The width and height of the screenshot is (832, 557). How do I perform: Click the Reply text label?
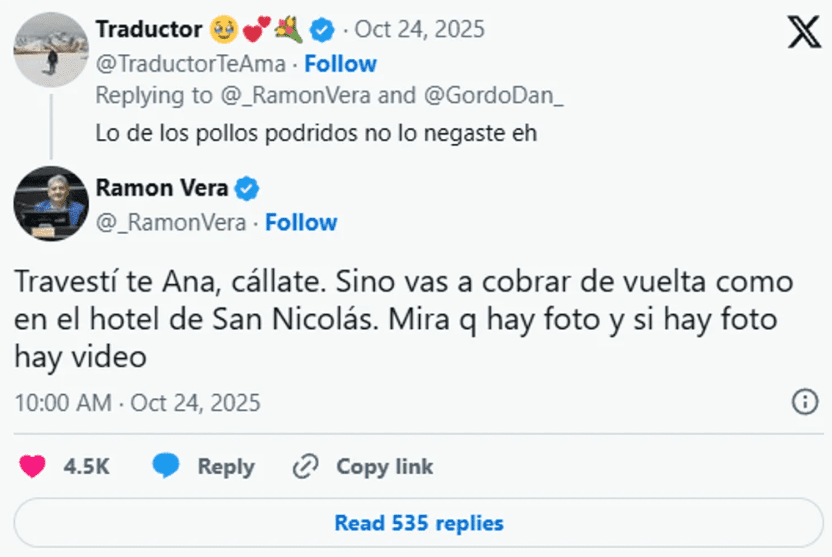point(225,466)
